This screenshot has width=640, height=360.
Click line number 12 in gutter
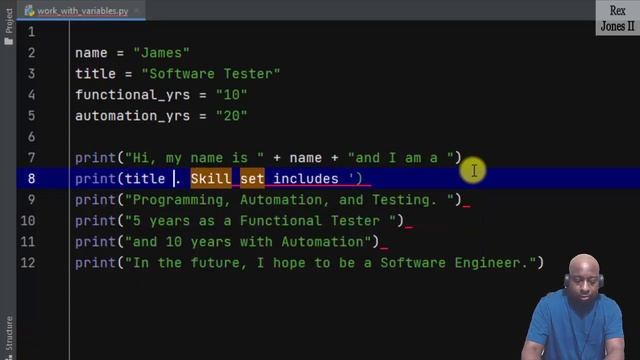pyautogui.click(x=28, y=263)
